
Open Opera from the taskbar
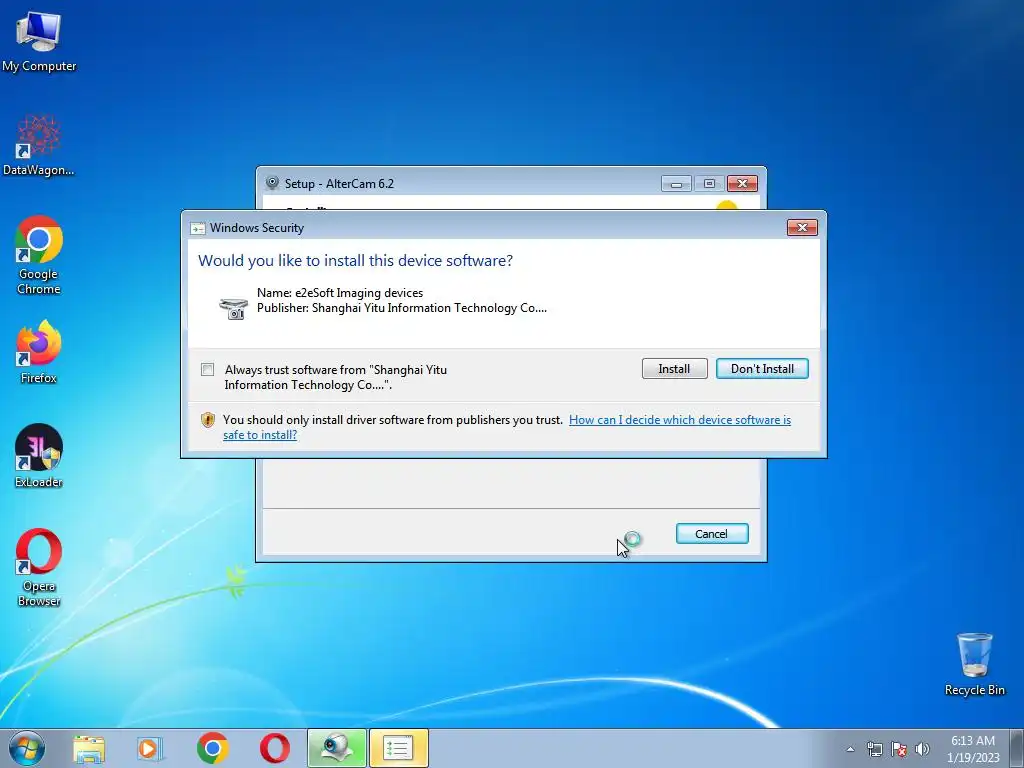point(275,748)
